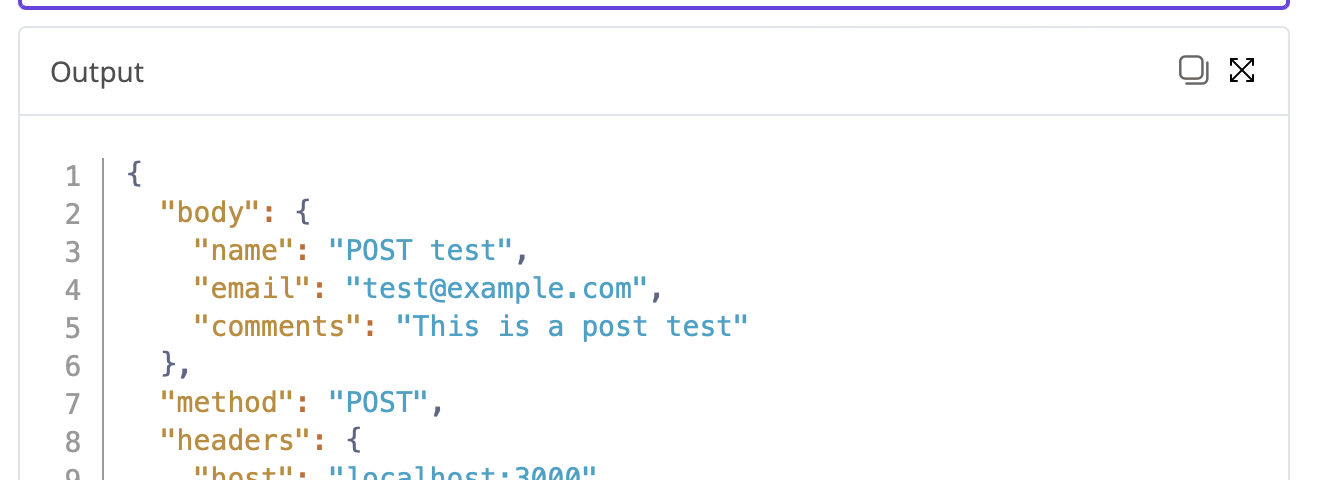Screen dimensions: 1320x480
Task: Click the "name" key in JSON output
Action: [244, 250]
